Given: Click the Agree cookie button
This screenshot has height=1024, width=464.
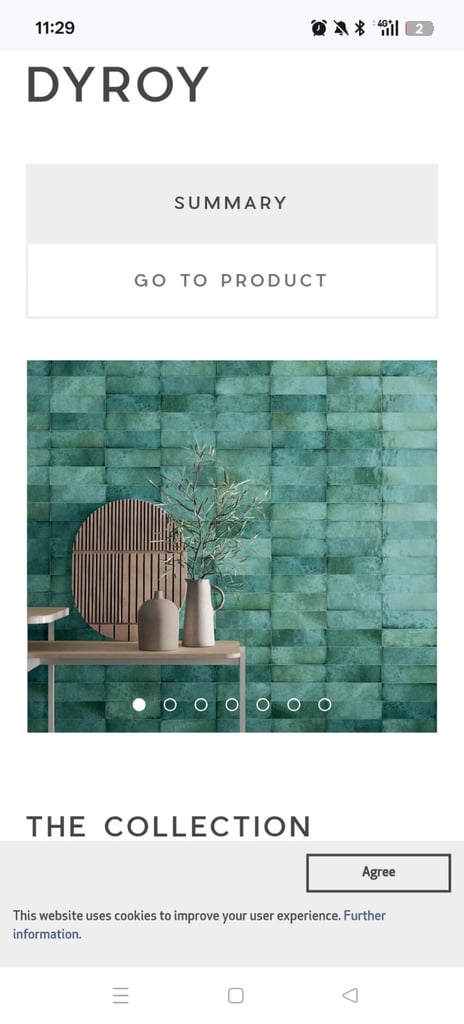Looking at the screenshot, I should [x=378, y=872].
